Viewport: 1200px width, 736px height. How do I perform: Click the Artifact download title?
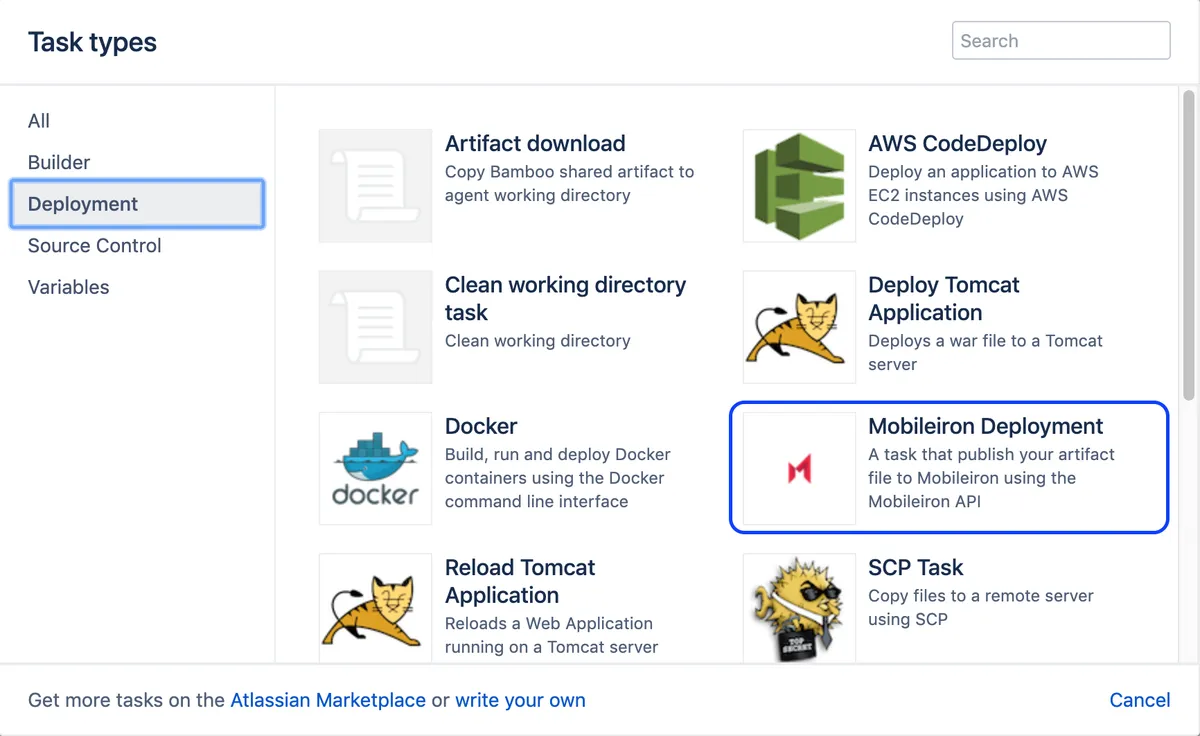(x=535, y=143)
